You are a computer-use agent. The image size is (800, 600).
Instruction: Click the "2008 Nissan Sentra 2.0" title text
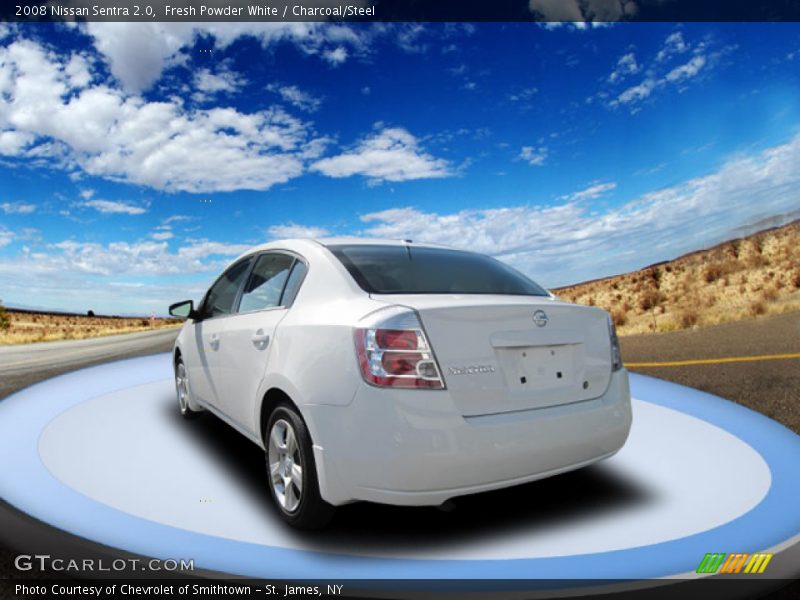85,11
